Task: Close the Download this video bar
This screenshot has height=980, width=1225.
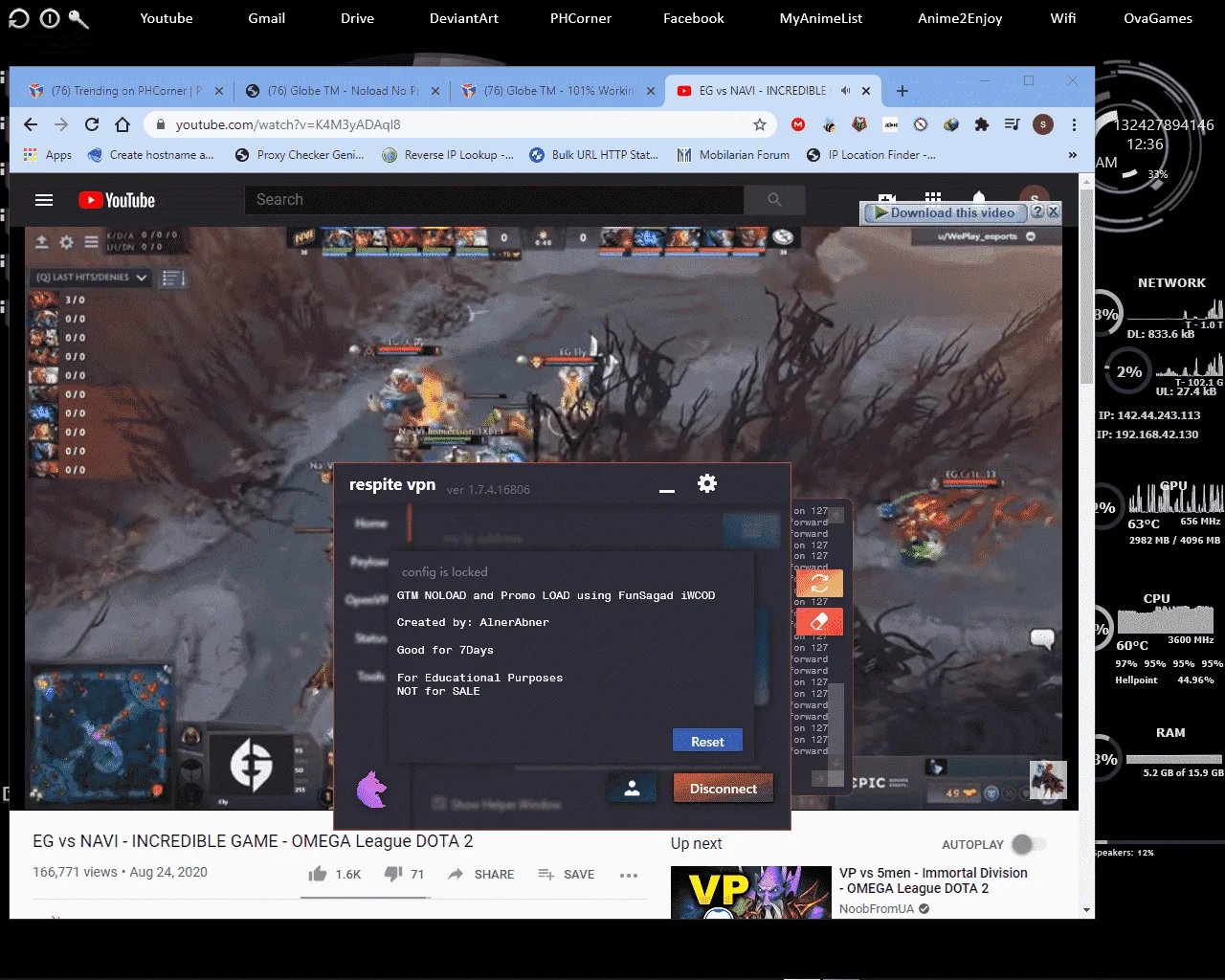Action: coord(1053,212)
